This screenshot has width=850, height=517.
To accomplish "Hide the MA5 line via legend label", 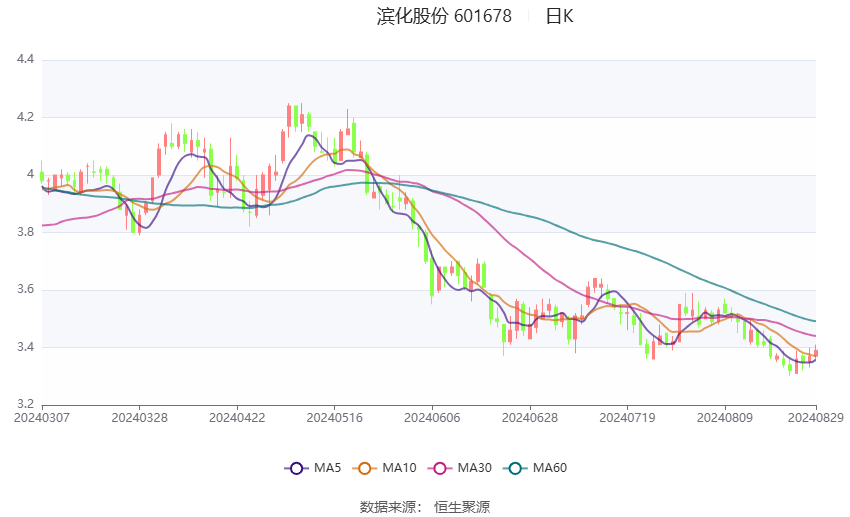I will (327, 468).
